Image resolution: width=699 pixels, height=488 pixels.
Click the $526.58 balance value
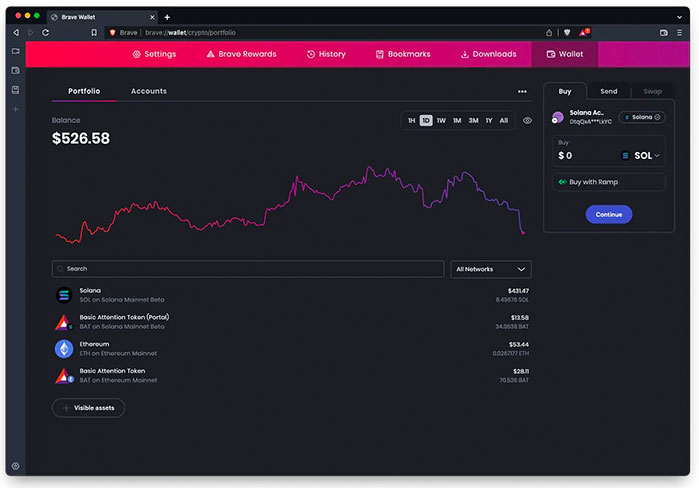(81, 138)
